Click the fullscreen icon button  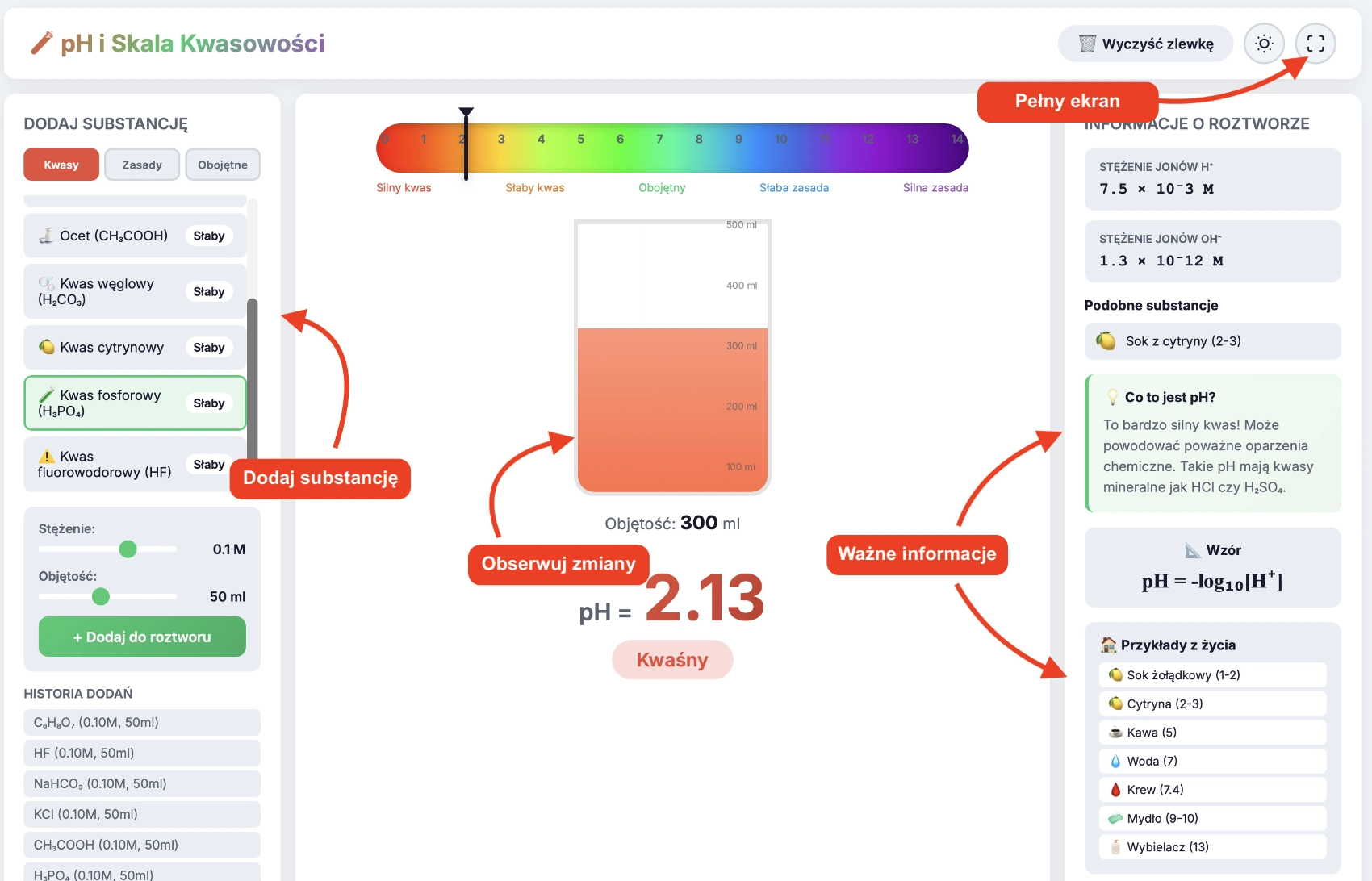[x=1316, y=44]
